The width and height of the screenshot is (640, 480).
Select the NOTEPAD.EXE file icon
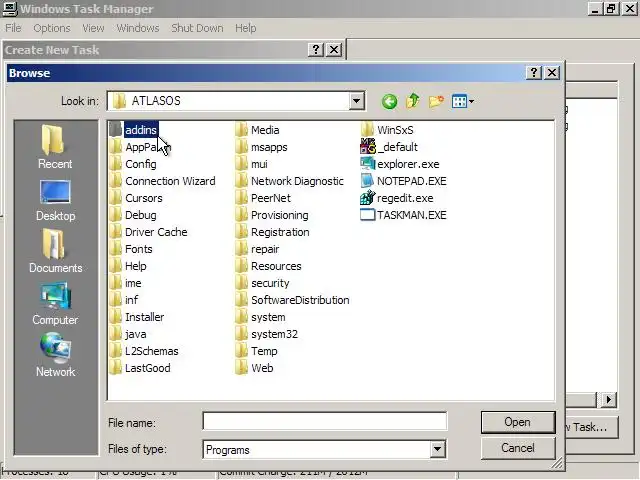367,181
